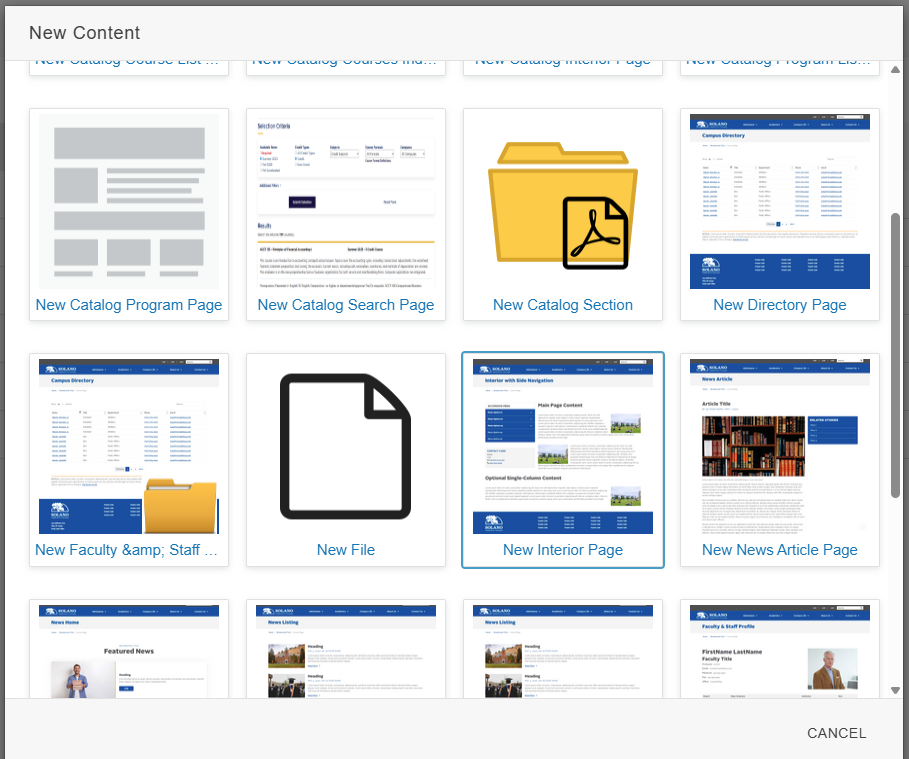
Task: Click the New Directory Page label
Action: [780, 305]
